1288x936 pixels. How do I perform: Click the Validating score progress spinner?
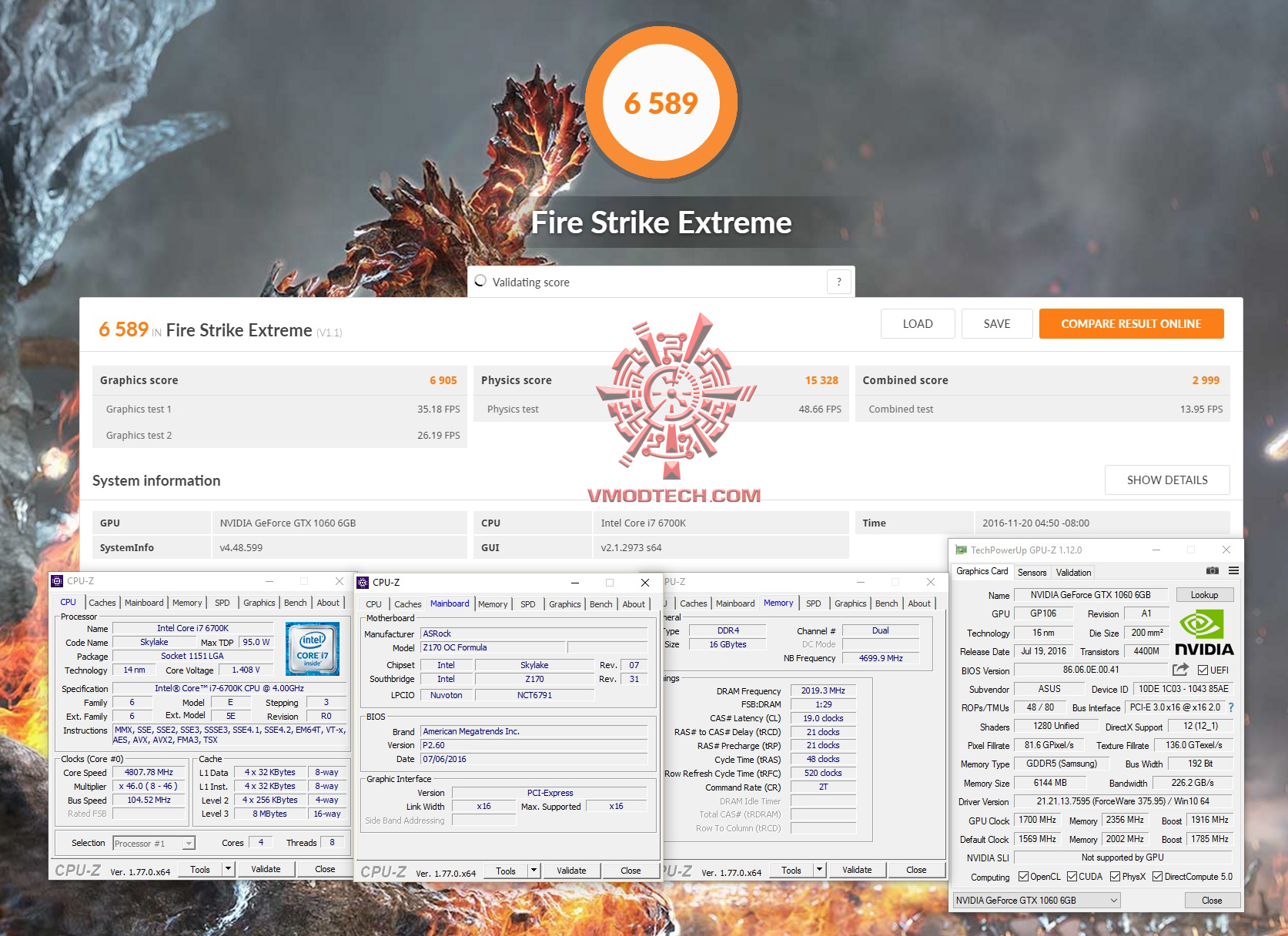point(483,282)
